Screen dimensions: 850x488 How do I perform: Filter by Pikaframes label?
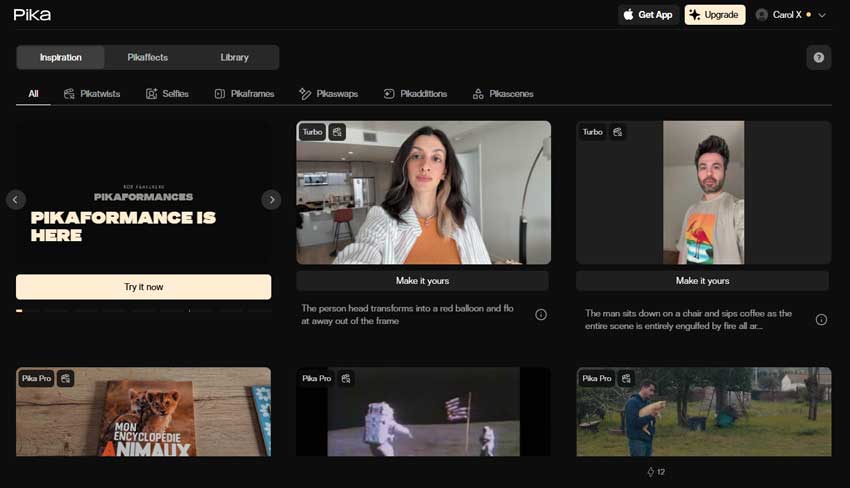tap(253, 94)
